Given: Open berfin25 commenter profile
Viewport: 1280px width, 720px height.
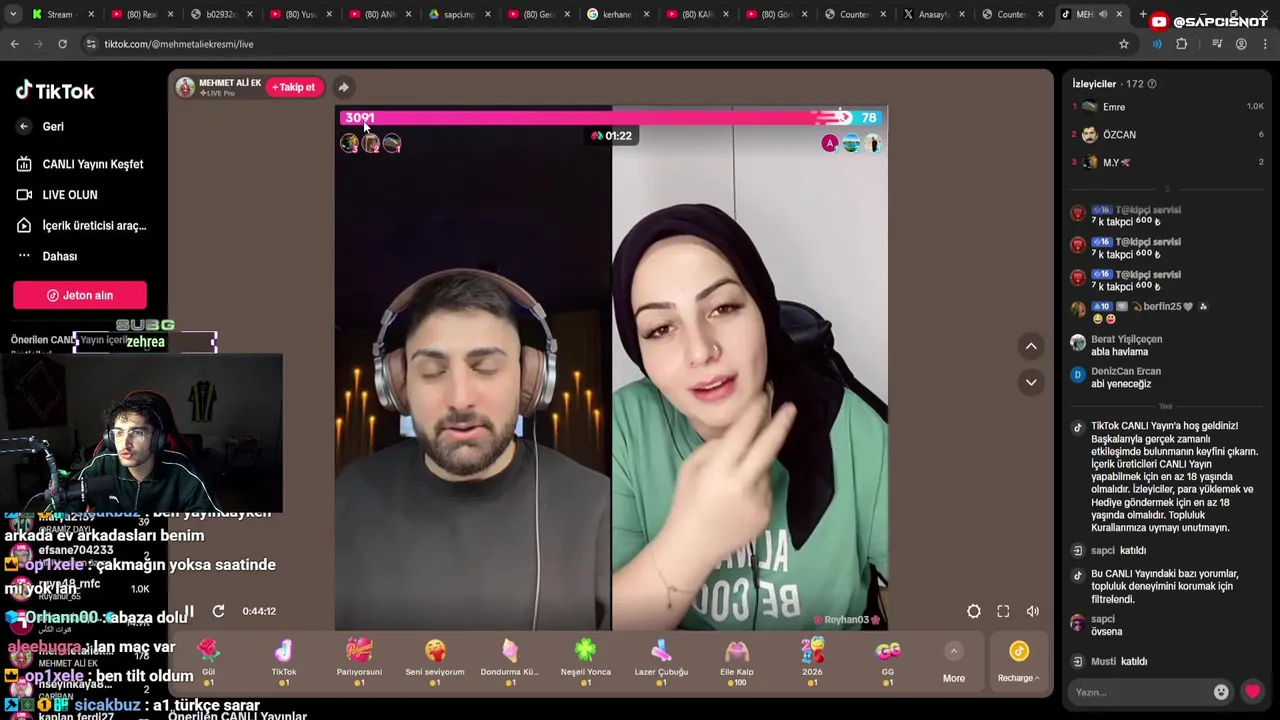Looking at the screenshot, I should 1162,307.
